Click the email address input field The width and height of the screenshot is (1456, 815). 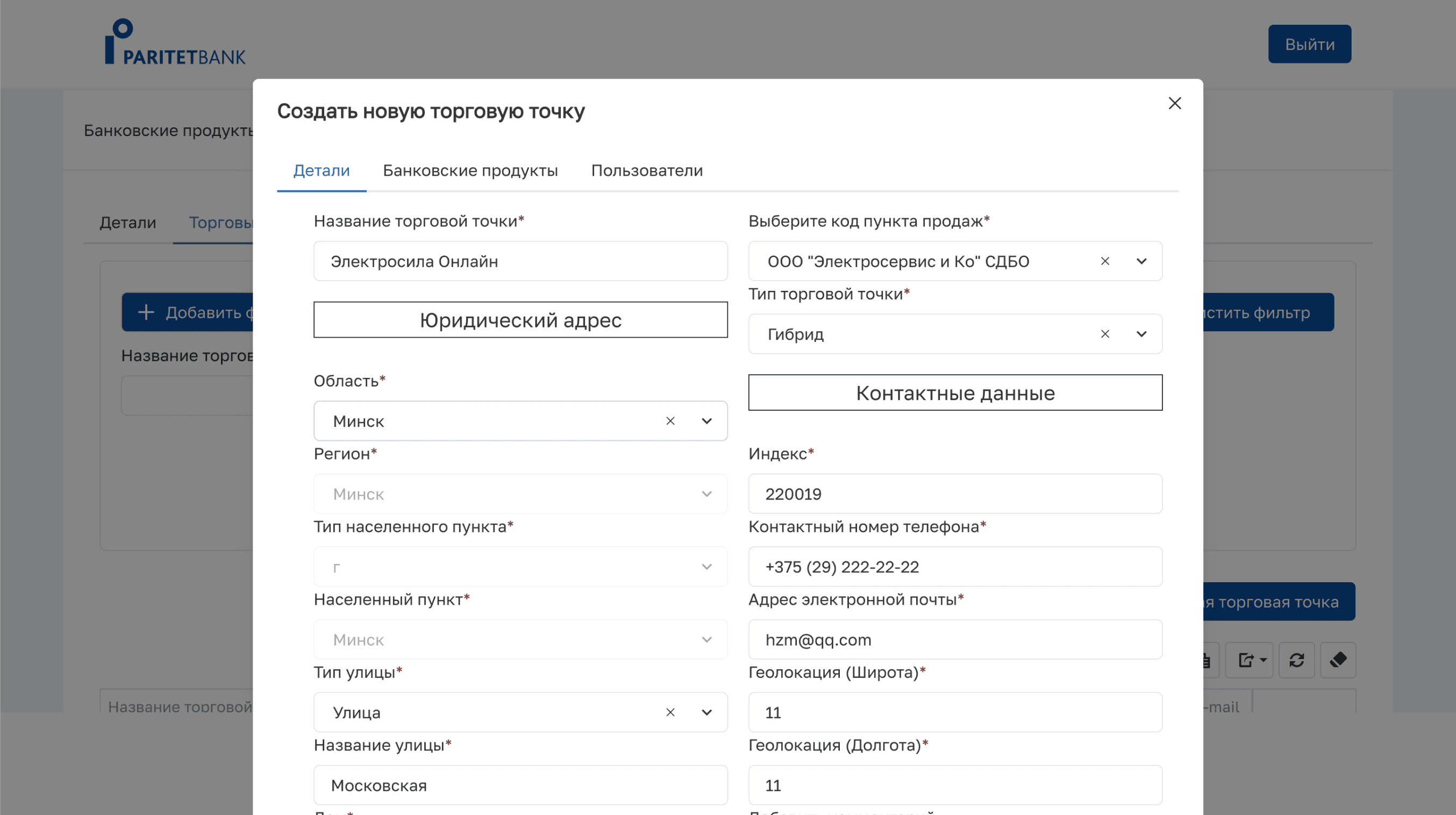pos(955,640)
